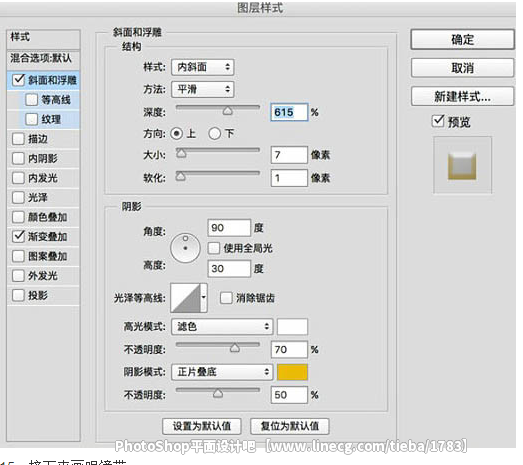Click the 确定 button
The image size is (523, 465).
pyautogui.click(x=462, y=39)
